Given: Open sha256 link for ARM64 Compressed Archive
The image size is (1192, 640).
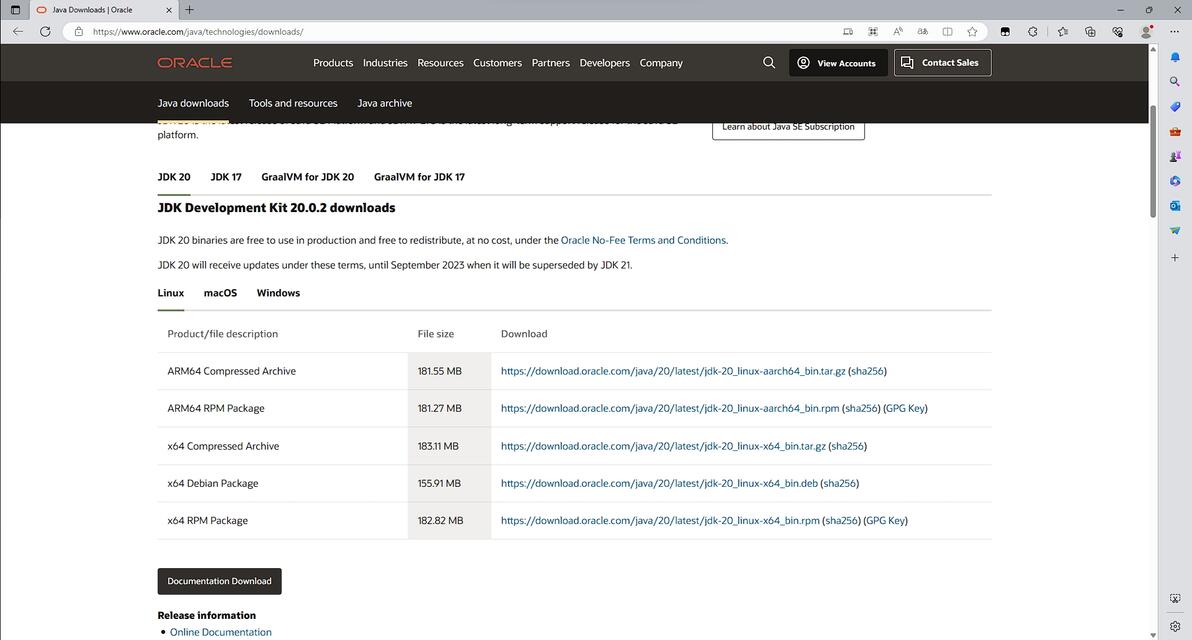Looking at the screenshot, I should point(867,371).
